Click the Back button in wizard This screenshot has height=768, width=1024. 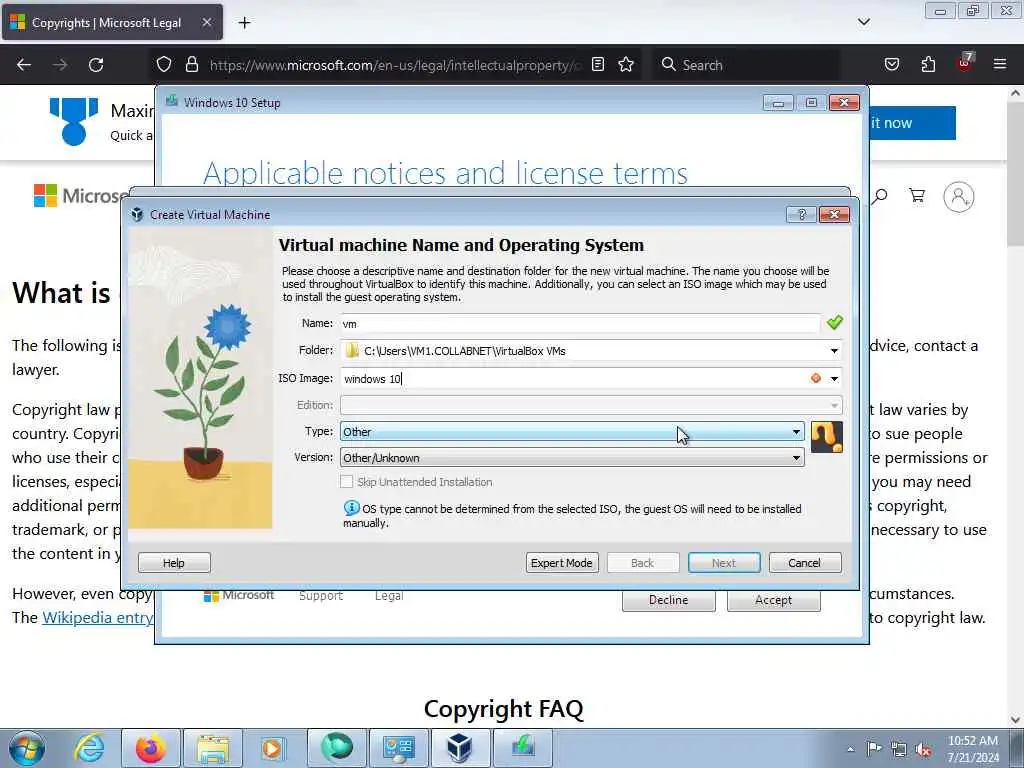click(643, 563)
